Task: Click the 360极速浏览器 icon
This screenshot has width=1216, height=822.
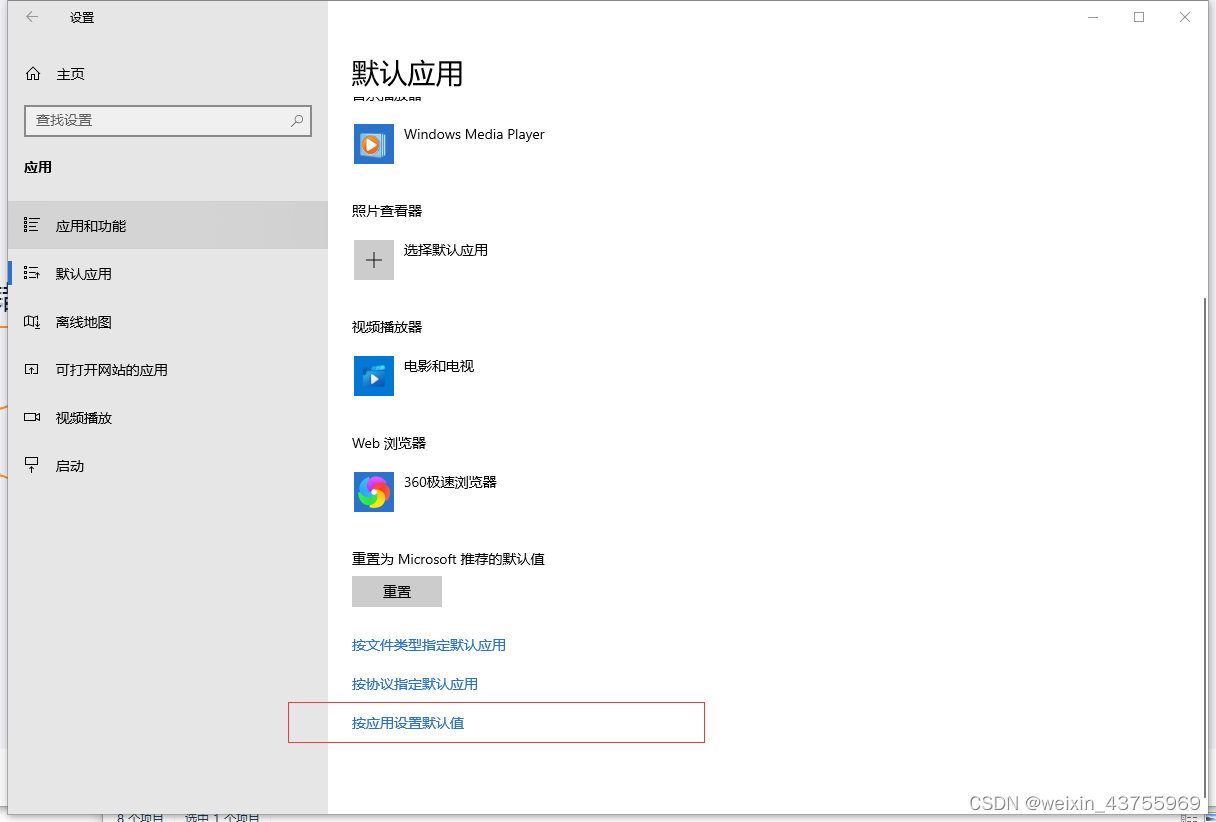Action: (374, 492)
